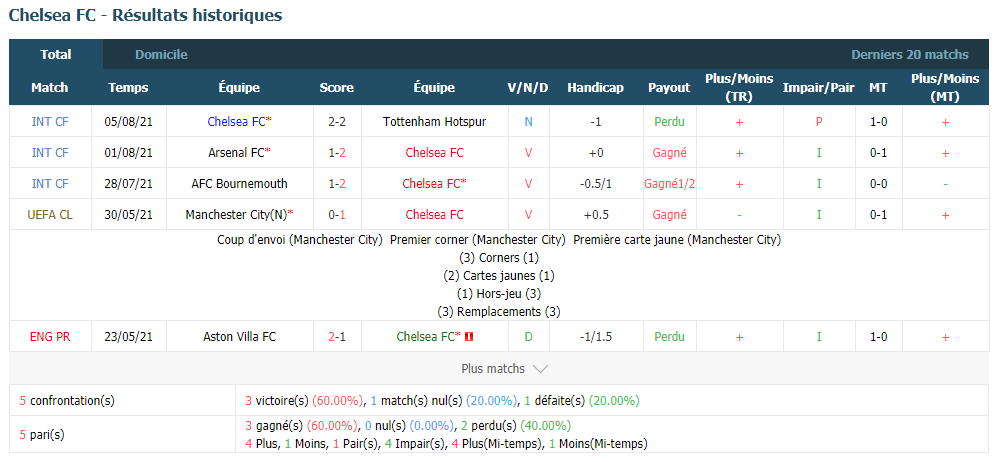This screenshot has width=999, height=462.
Task: Switch to the Domicile tab
Action: click(x=161, y=55)
